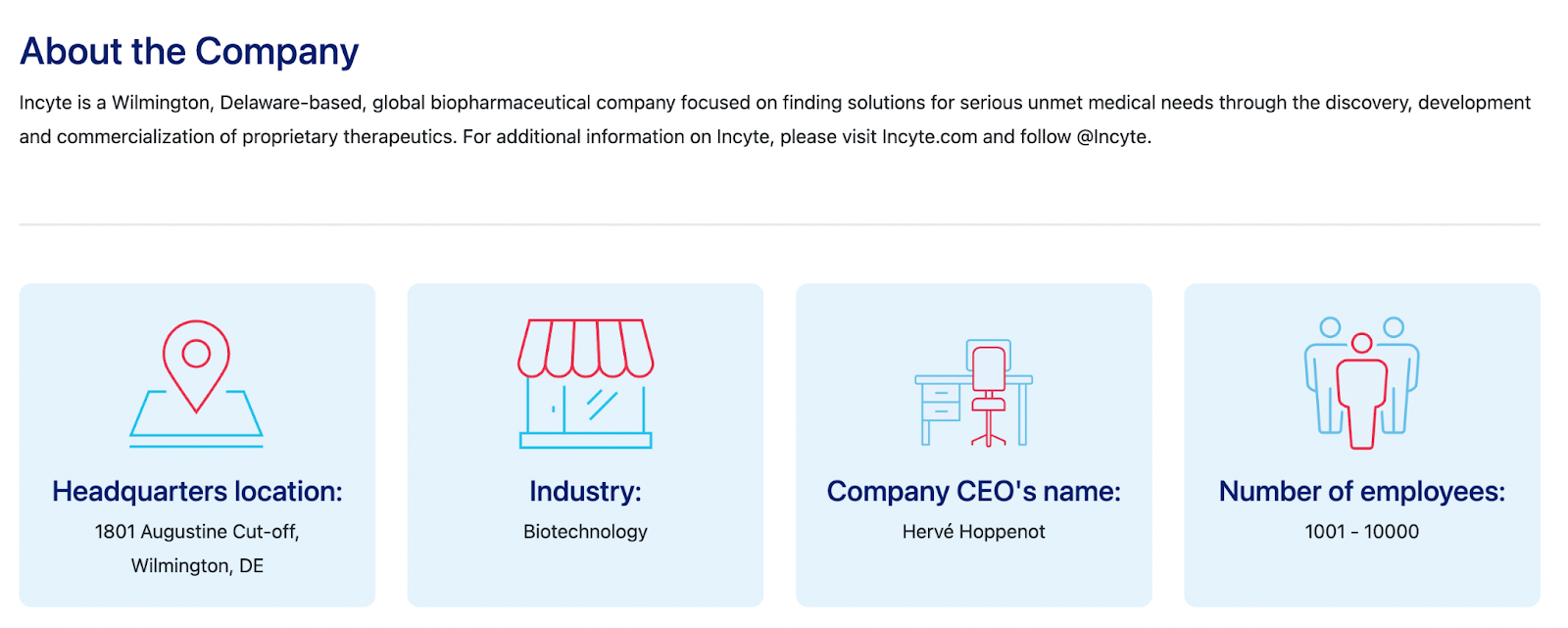Screen dimensions: 1568x628
Task: Click the red person figure in employees icon
Action: 1361,391
